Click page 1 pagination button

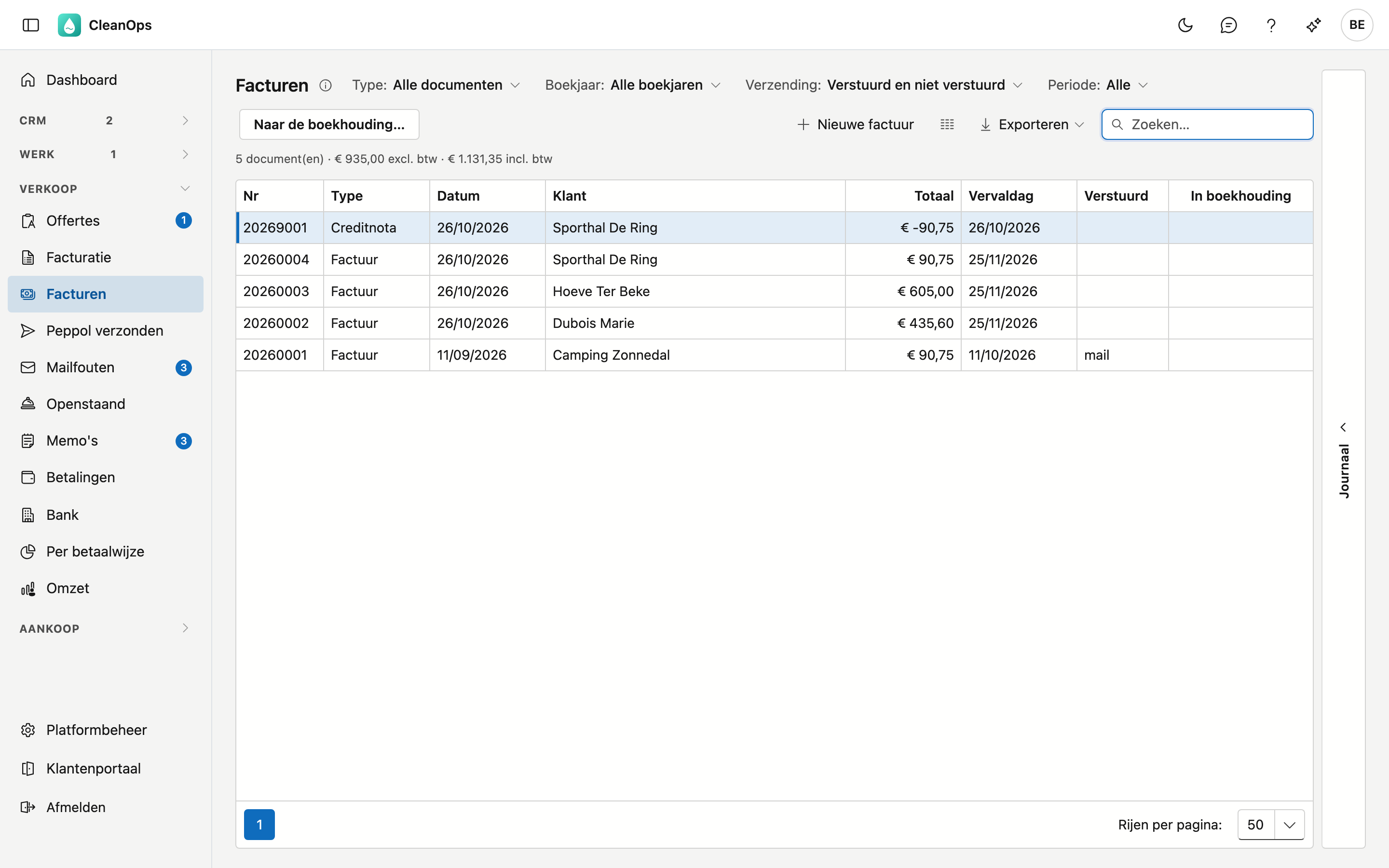pos(259,825)
